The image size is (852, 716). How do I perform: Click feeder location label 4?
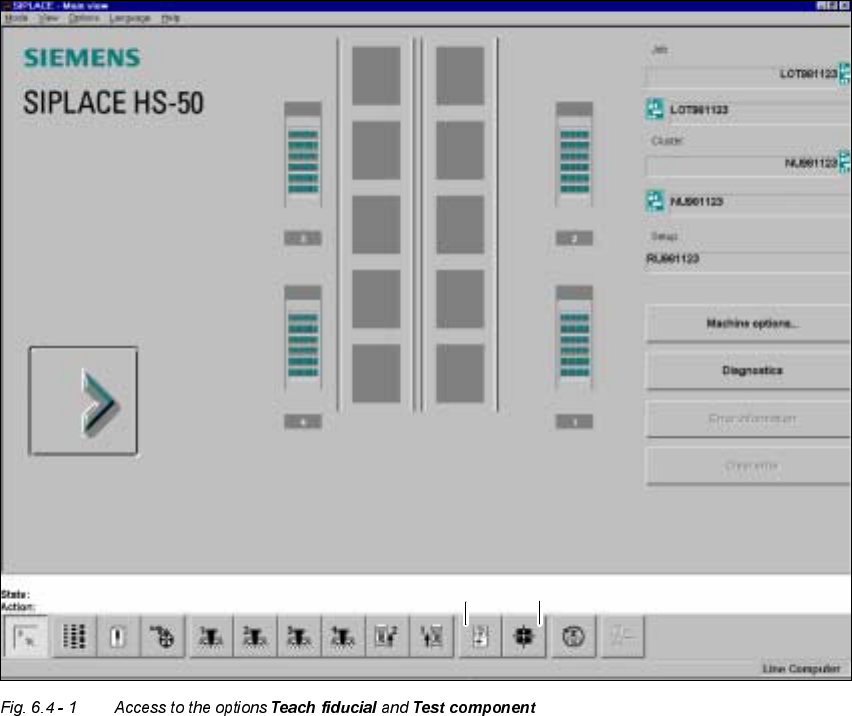tap(303, 422)
